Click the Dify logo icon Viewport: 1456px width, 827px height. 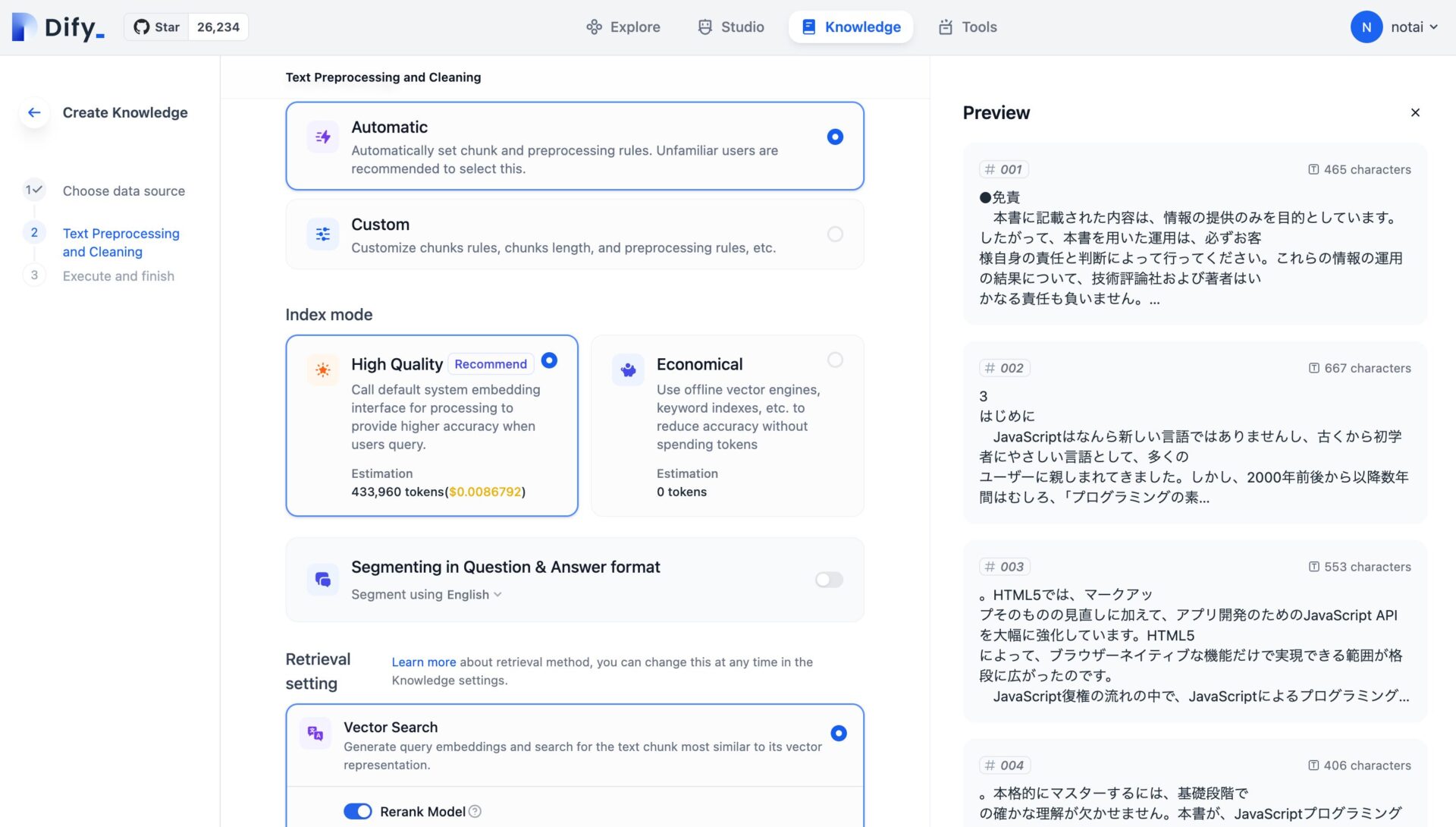(24, 27)
